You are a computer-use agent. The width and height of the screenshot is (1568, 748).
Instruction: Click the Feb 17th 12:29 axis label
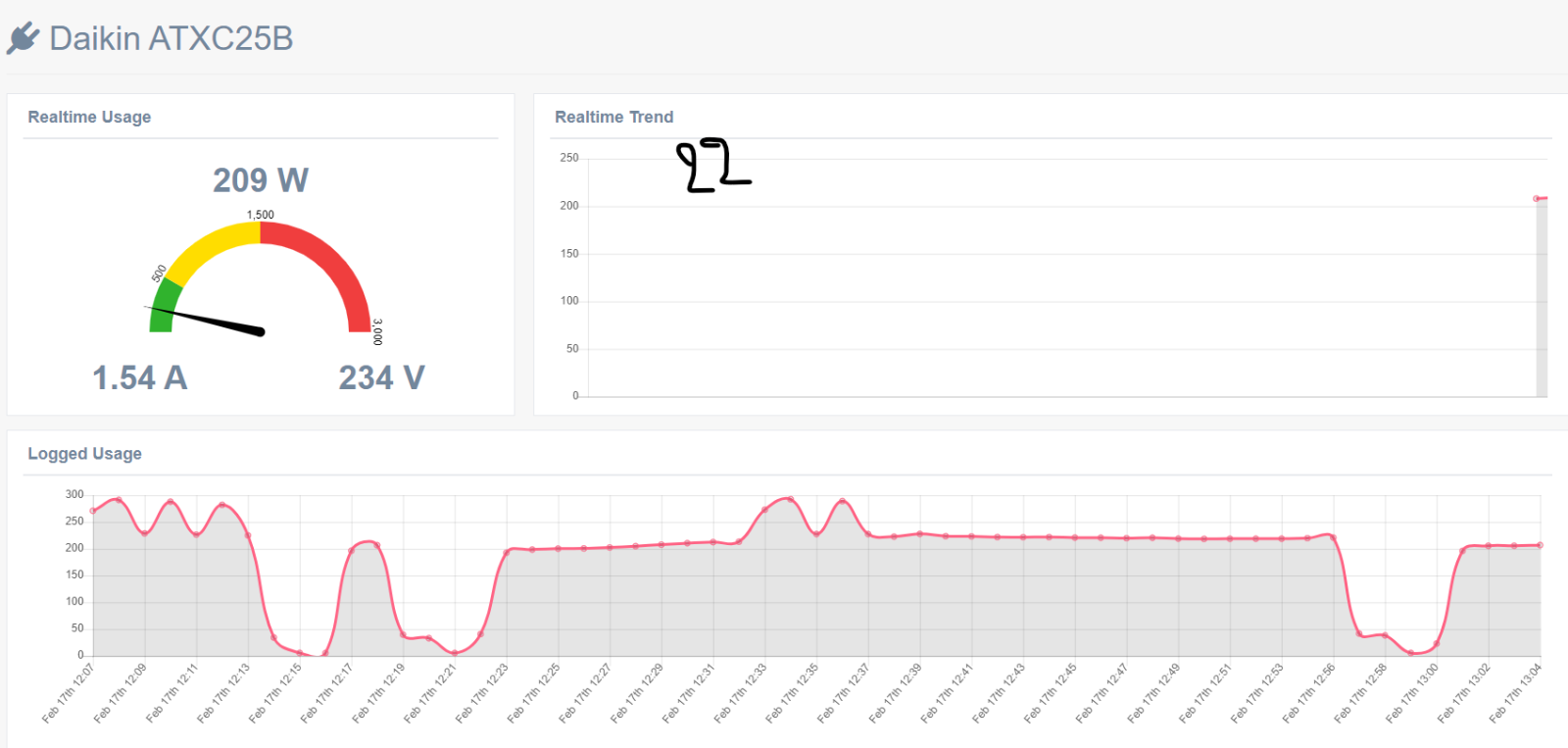[637, 694]
